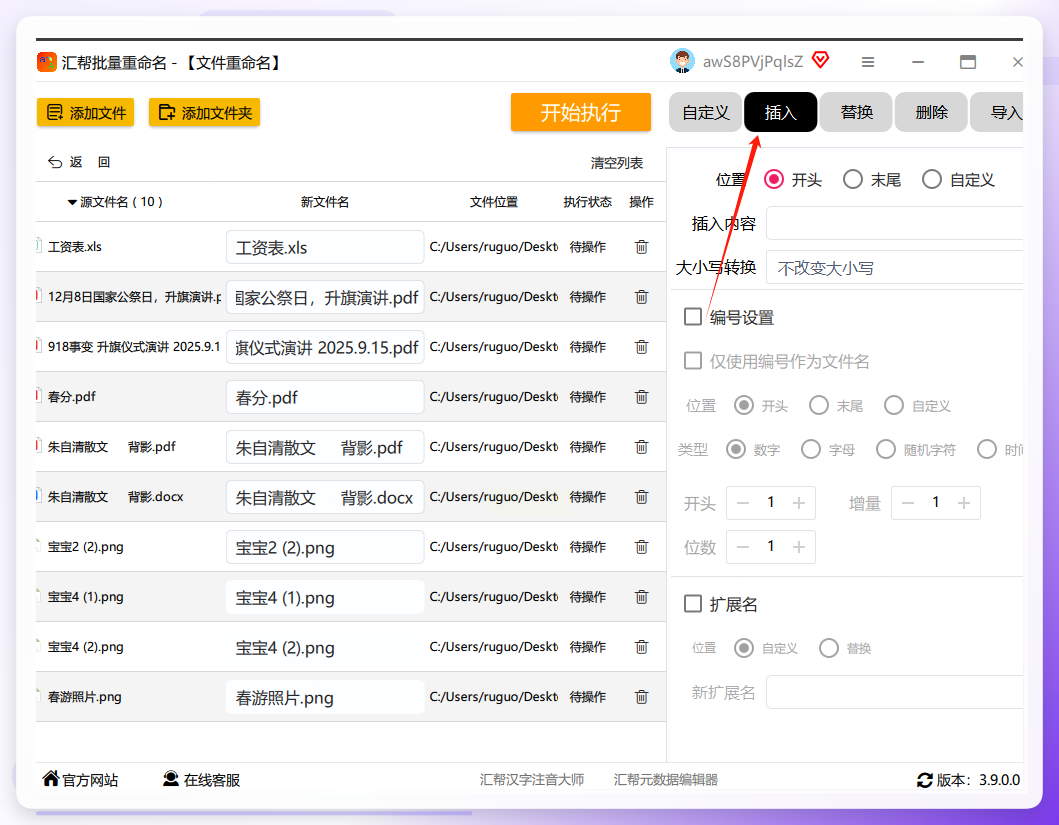Switch to the 自定义 tab
1059x825 pixels.
click(x=705, y=112)
